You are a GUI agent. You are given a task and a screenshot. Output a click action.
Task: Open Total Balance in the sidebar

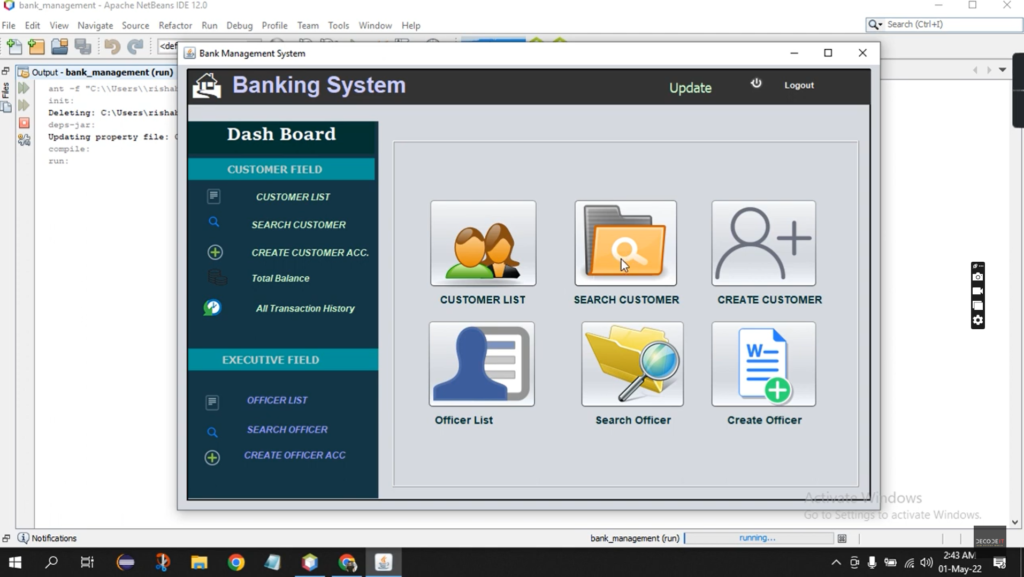(x=280, y=278)
